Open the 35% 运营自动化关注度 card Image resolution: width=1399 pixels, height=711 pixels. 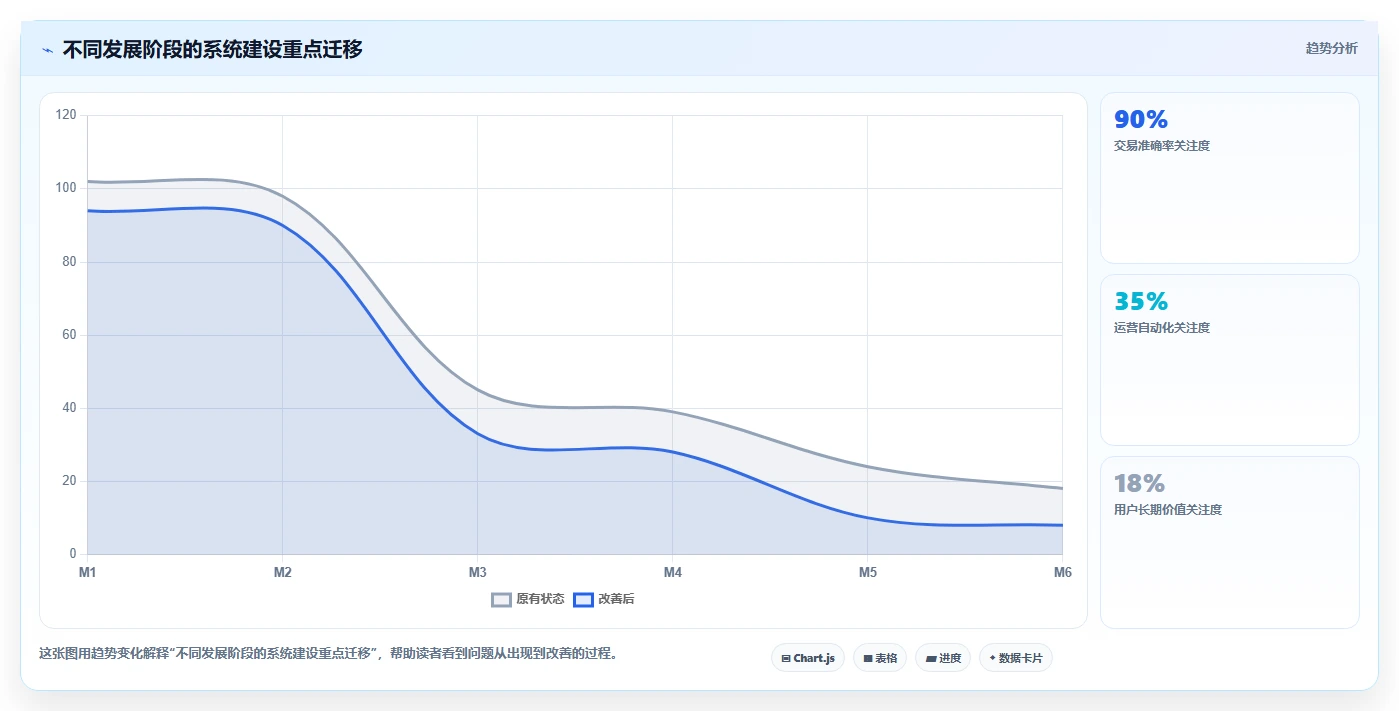[1230, 360]
